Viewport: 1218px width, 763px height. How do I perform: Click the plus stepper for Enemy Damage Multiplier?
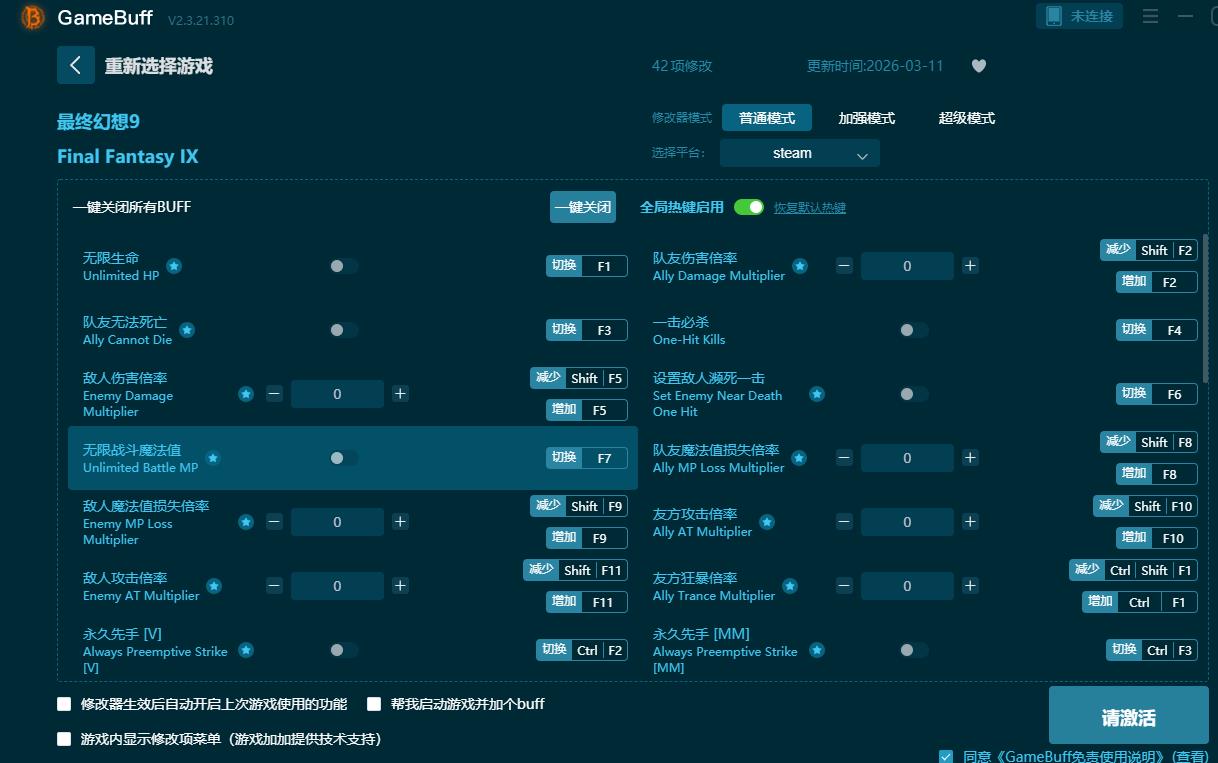coord(402,394)
